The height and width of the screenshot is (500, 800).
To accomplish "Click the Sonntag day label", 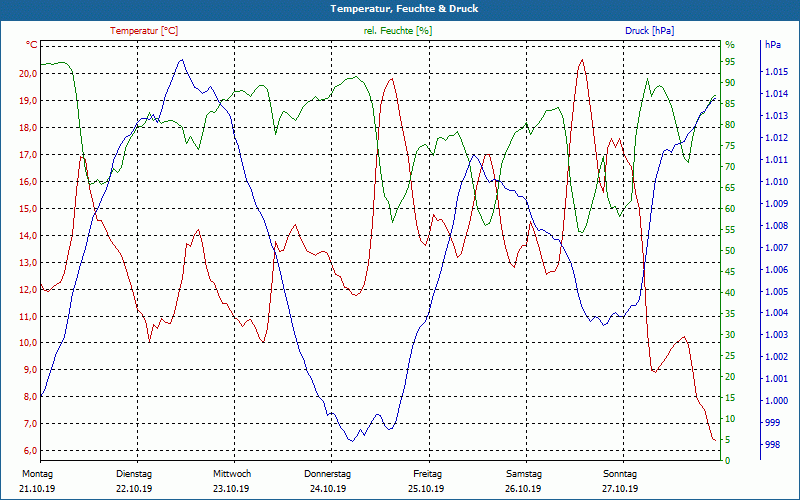I will tap(620, 474).
